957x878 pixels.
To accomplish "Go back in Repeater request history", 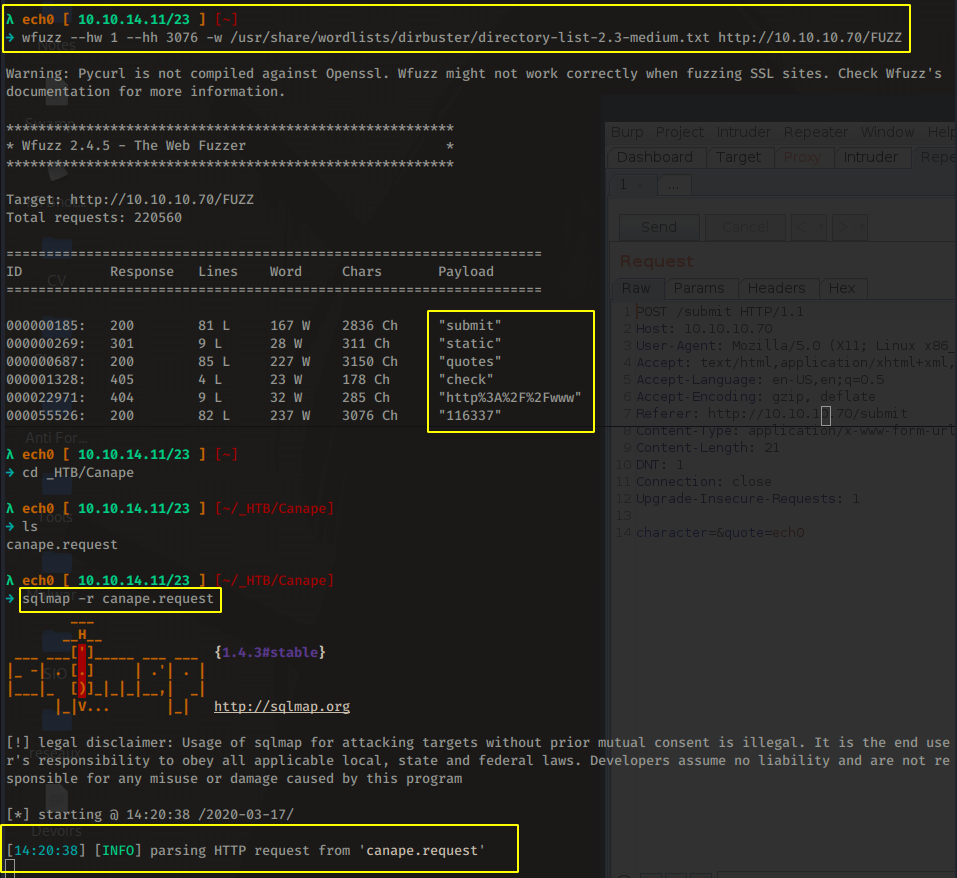I will pos(802,228).
